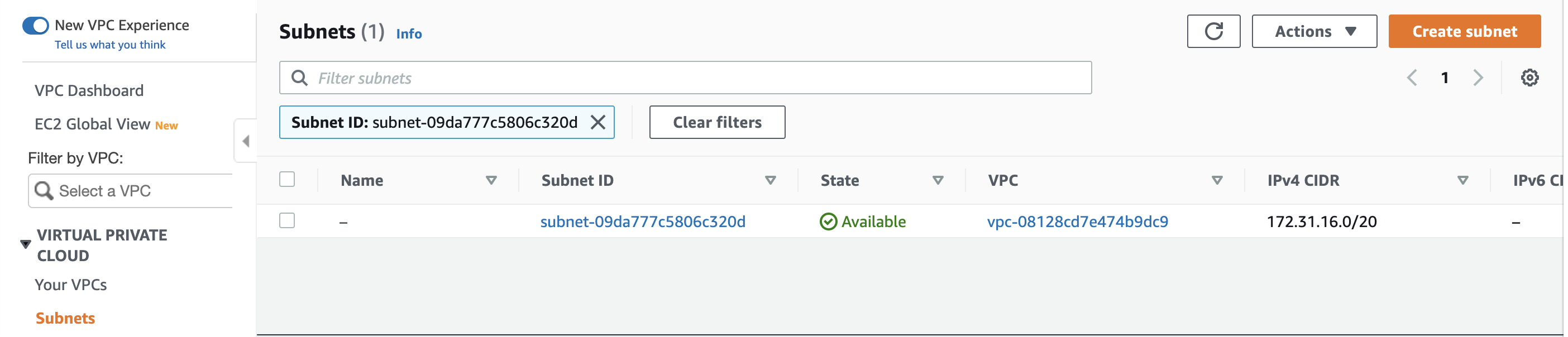Select the subnet-09da777c5806c320d row checkbox
Viewport: 1568px width, 337px height.
(288, 221)
